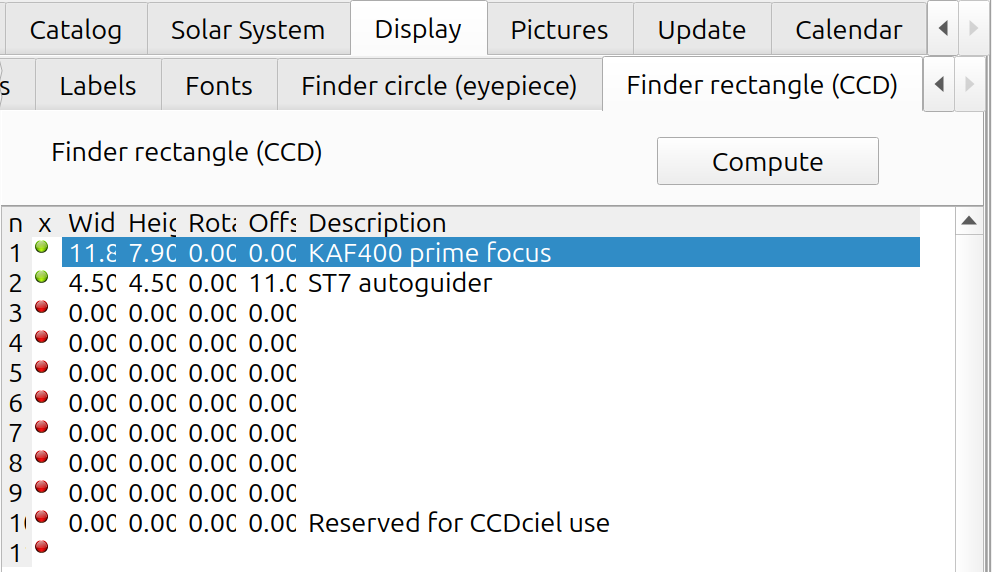The width and height of the screenshot is (992, 572).
Task: Click the Compute button
Action: (x=767, y=161)
